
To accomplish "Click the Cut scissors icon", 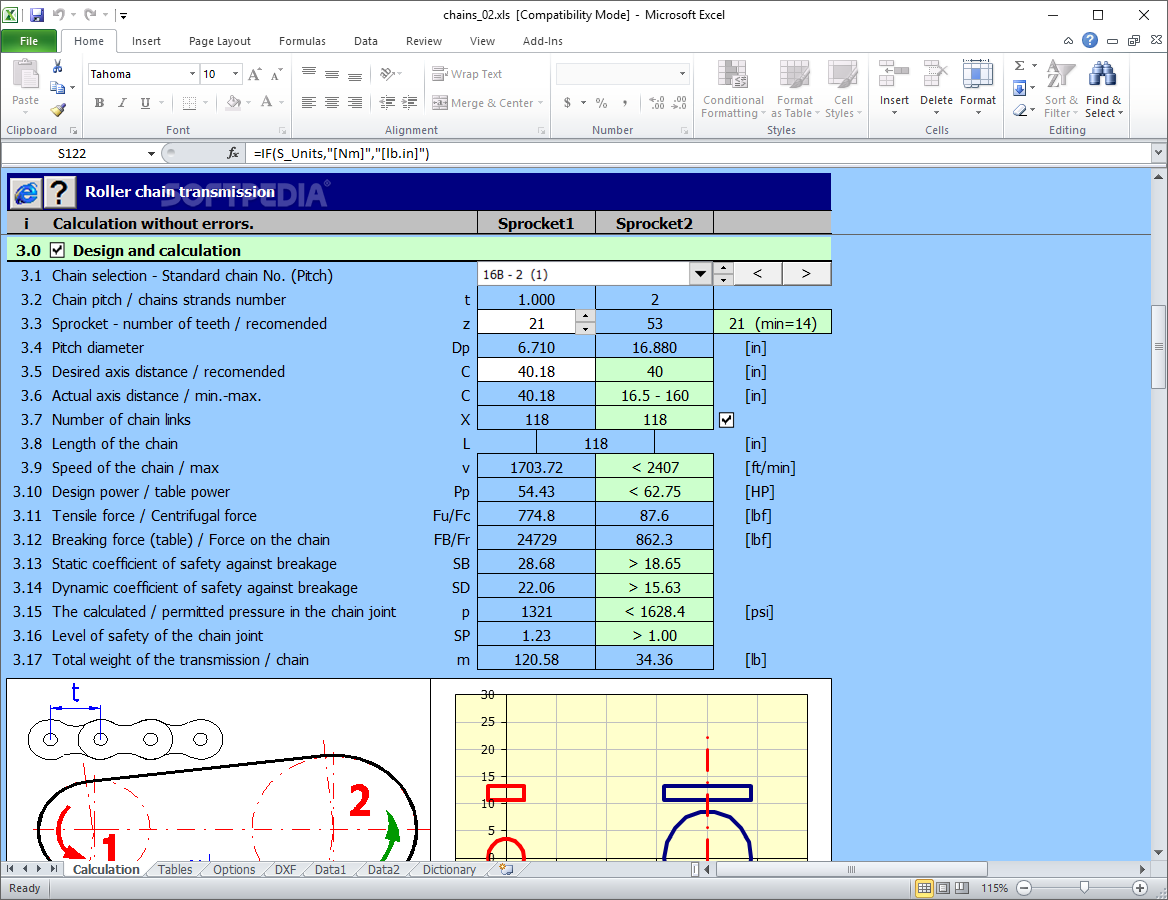I will [x=57, y=67].
